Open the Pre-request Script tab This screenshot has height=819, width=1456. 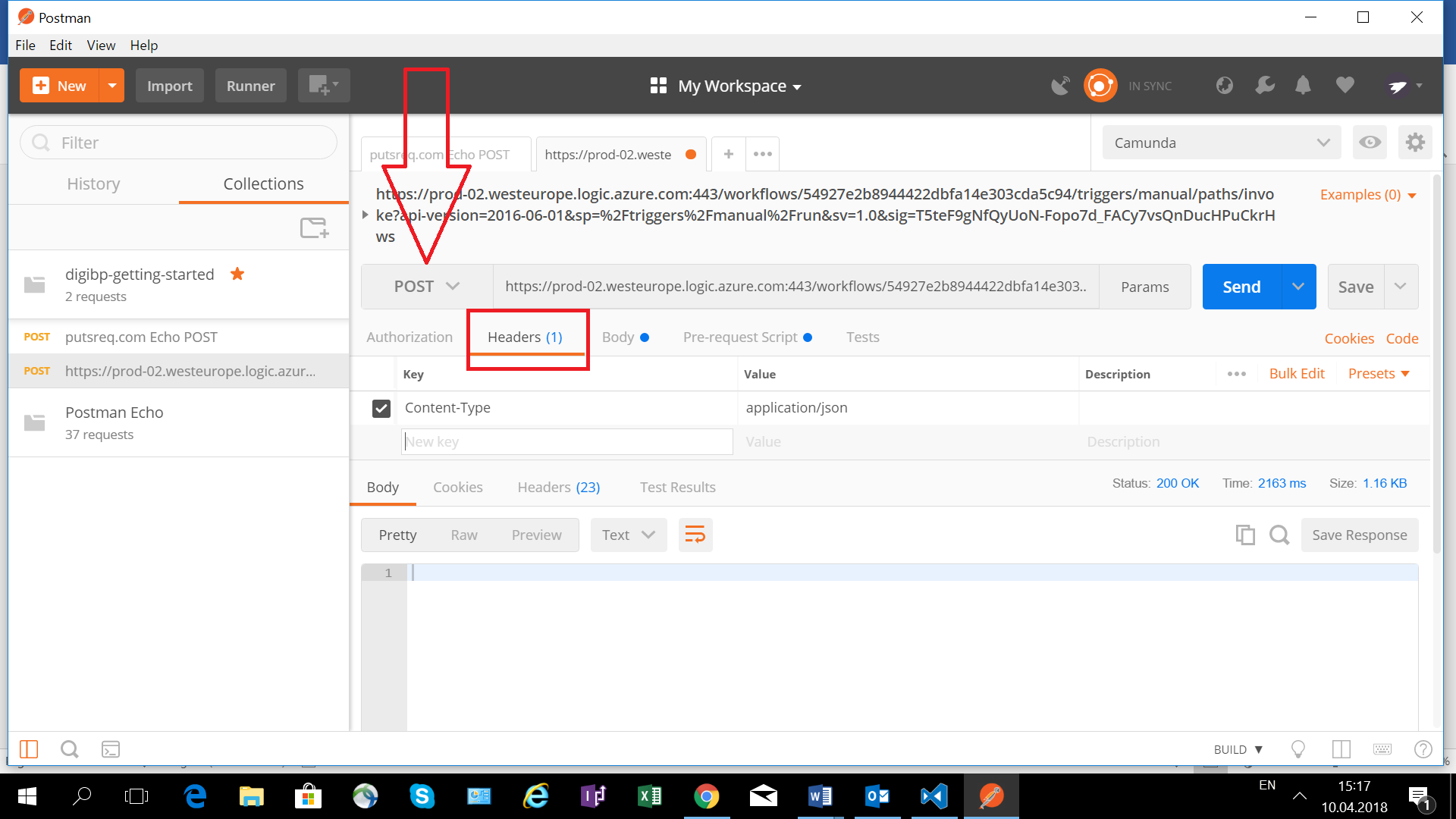tap(740, 337)
